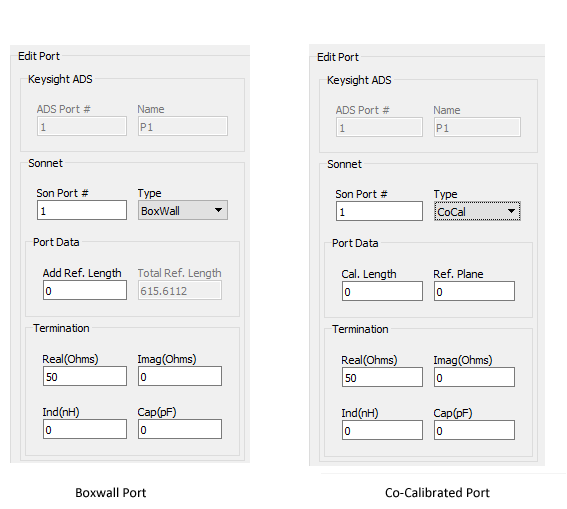This screenshot has width=567, height=509.
Task: Click Name field P1 in Boxwall panel
Action: (183, 126)
